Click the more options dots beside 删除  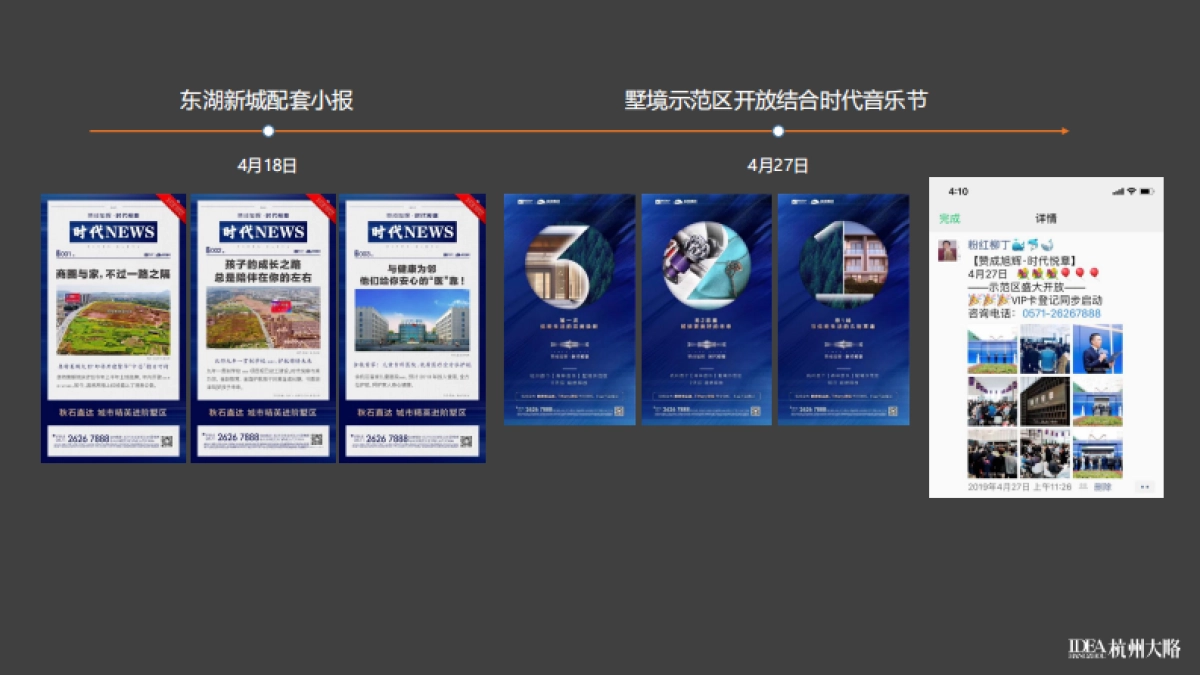pos(1145,487)
